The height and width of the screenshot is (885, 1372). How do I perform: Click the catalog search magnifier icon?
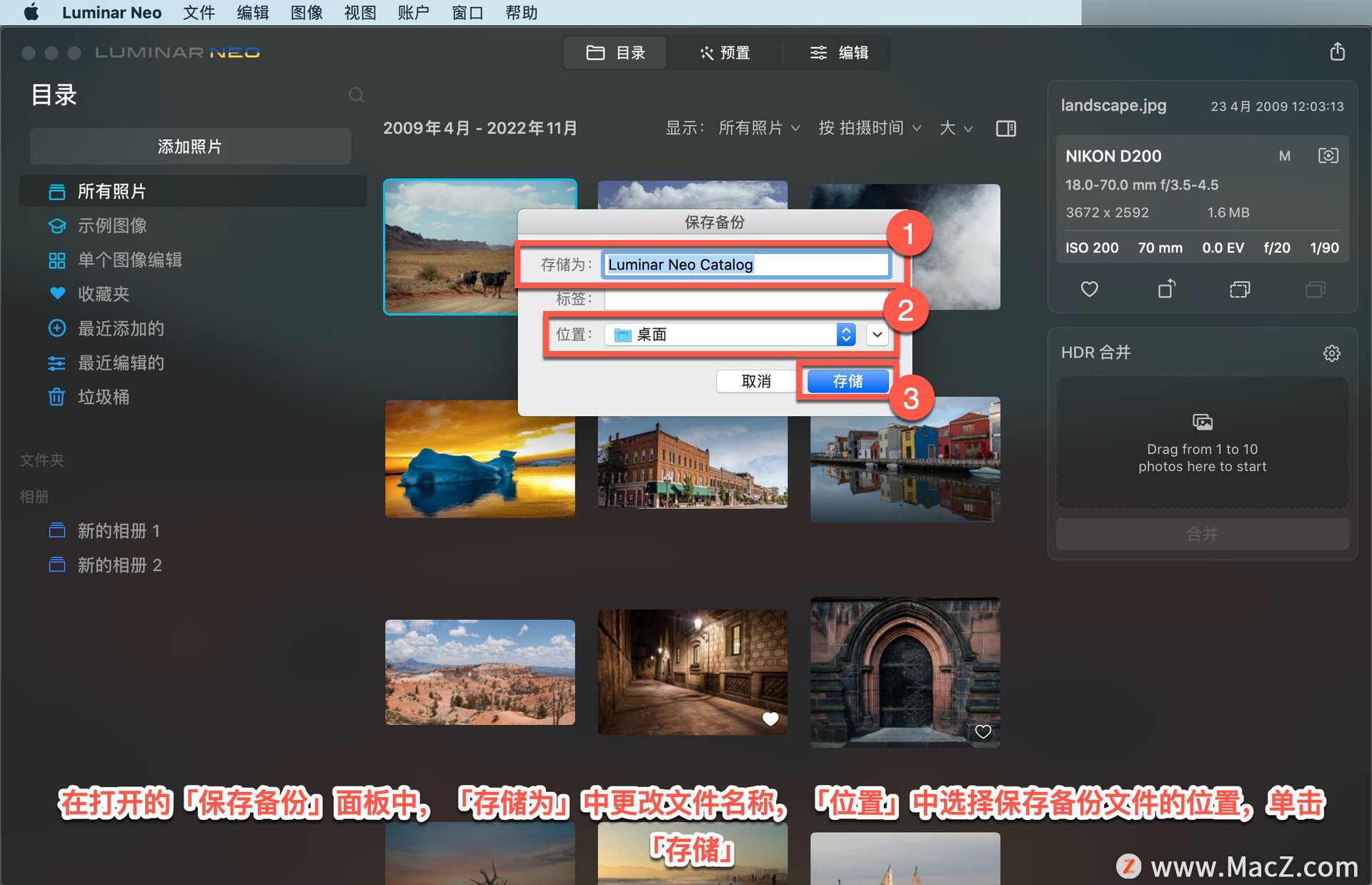(356, 95)
